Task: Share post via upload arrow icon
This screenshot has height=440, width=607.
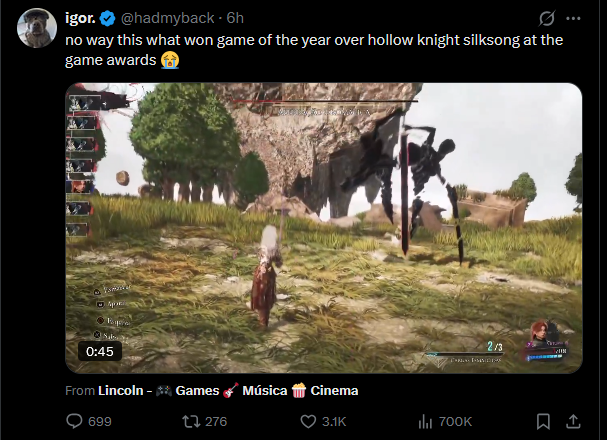Action: [573, 421]
